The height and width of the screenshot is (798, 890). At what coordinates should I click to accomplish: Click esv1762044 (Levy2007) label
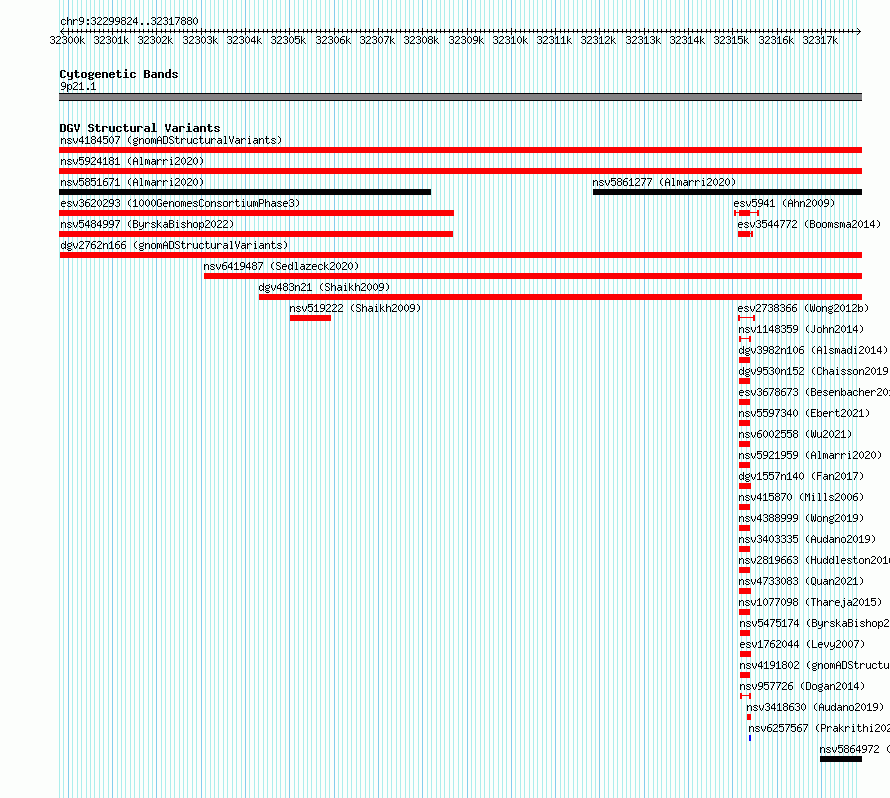click(x=803, y=644)
